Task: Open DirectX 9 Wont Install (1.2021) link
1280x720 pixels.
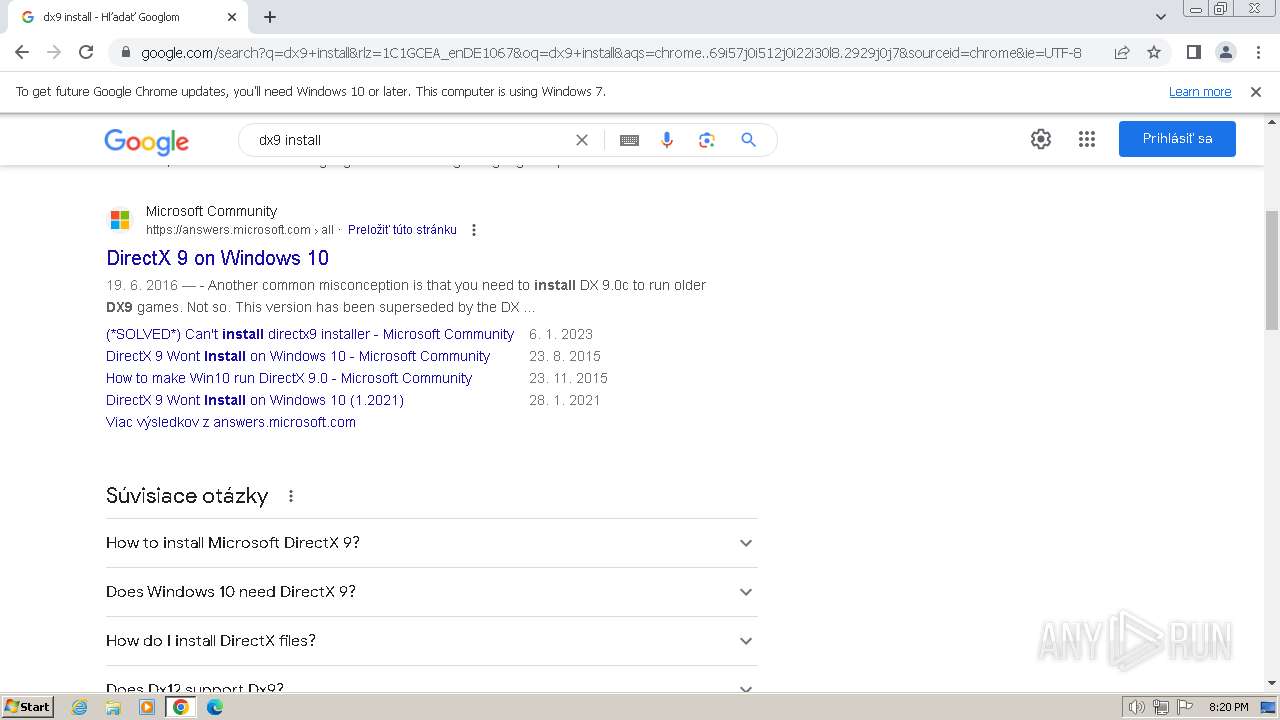Action: coord(255,400)
